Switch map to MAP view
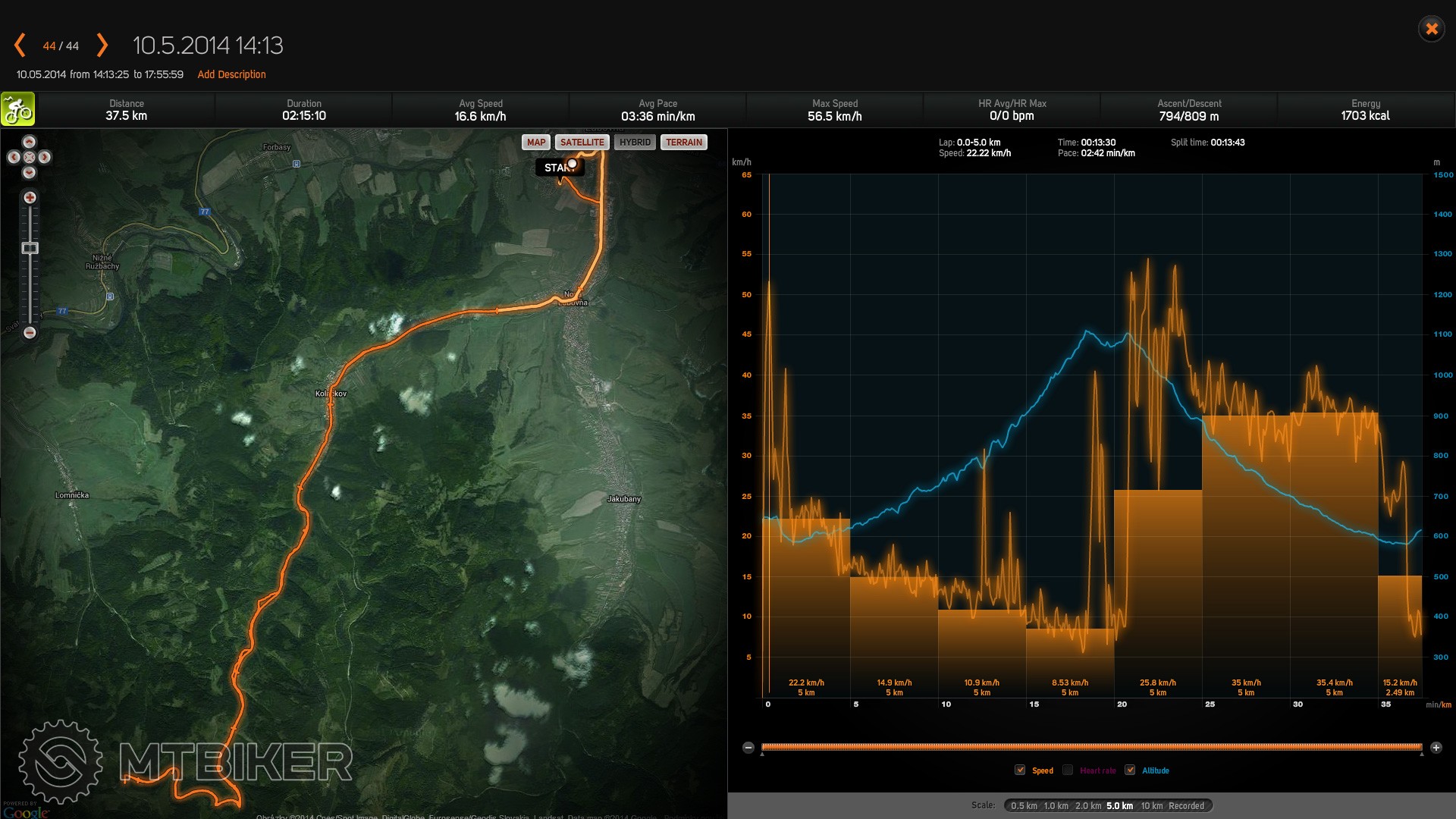 (x=536, y=143)
